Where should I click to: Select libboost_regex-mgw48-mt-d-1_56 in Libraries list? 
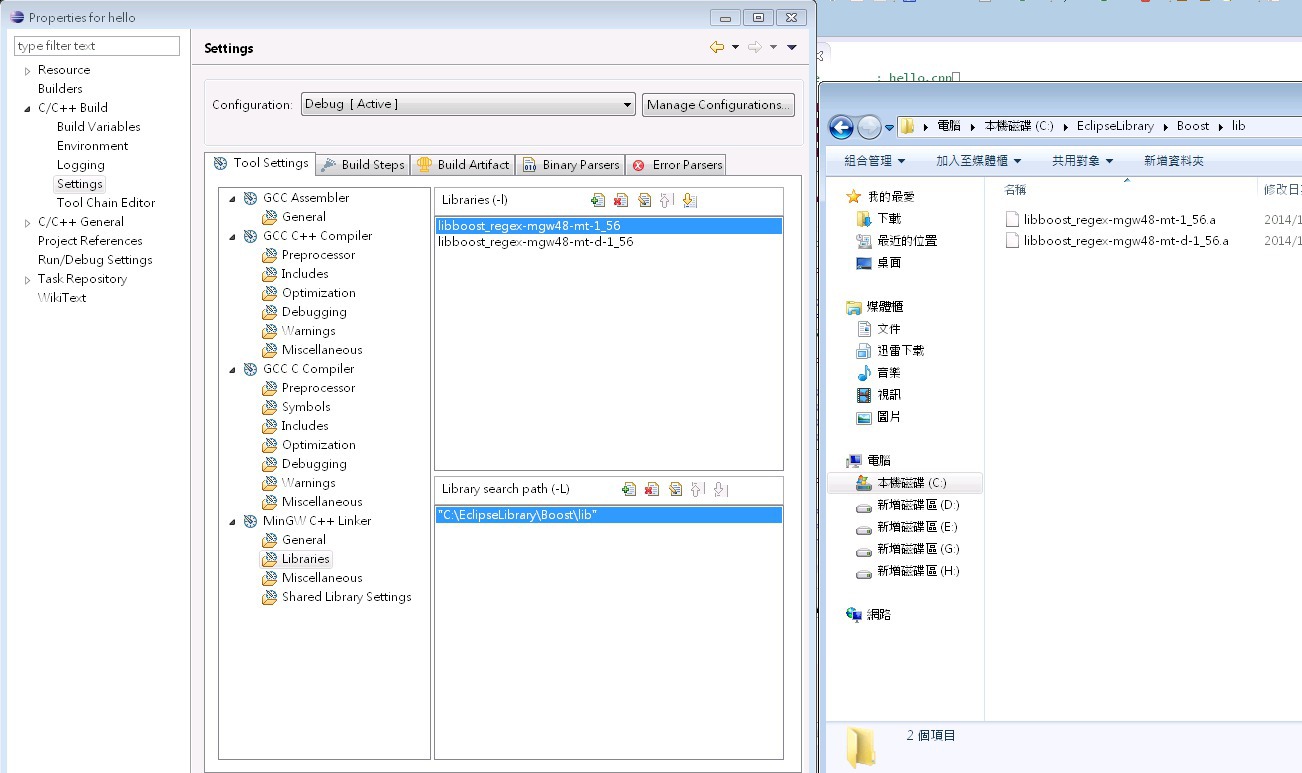pyautogui.click(x=535, y=242)
